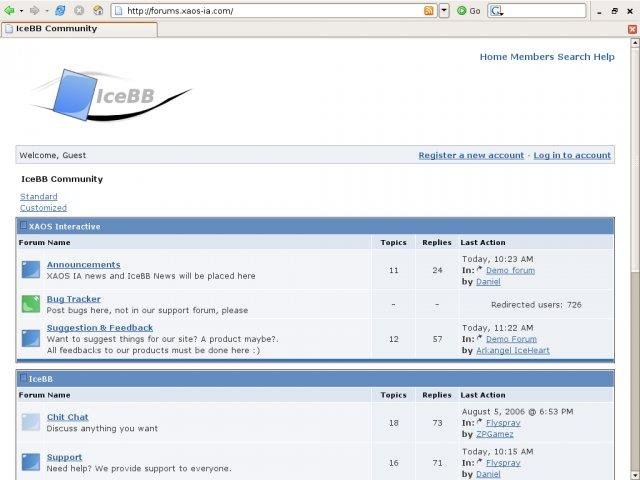Collapse the XAOS Interactive category
Image resolution: width=640 pixels, height=480 pixels.
click(24, 225)
